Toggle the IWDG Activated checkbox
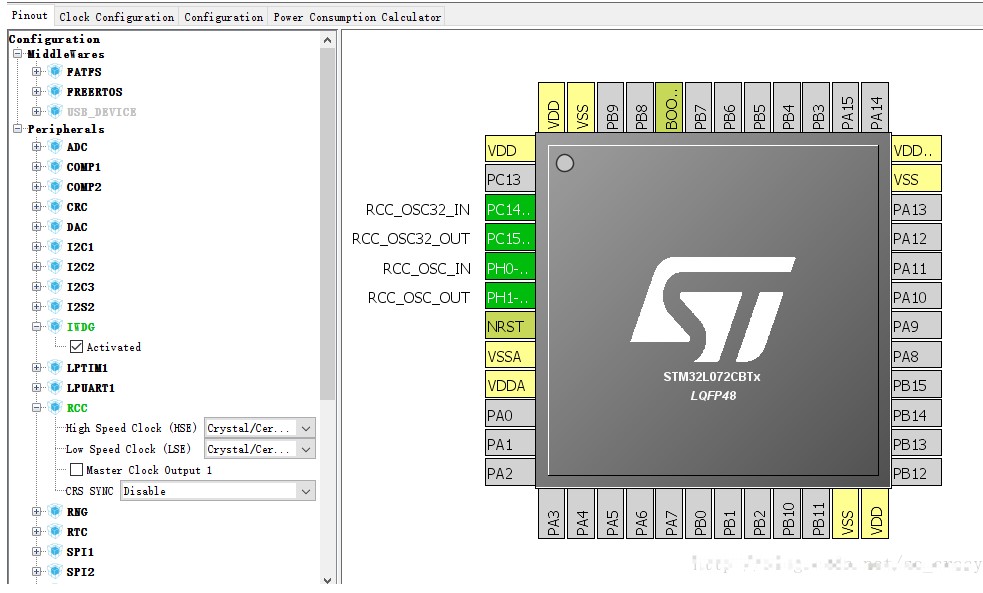 click(76, 347)
